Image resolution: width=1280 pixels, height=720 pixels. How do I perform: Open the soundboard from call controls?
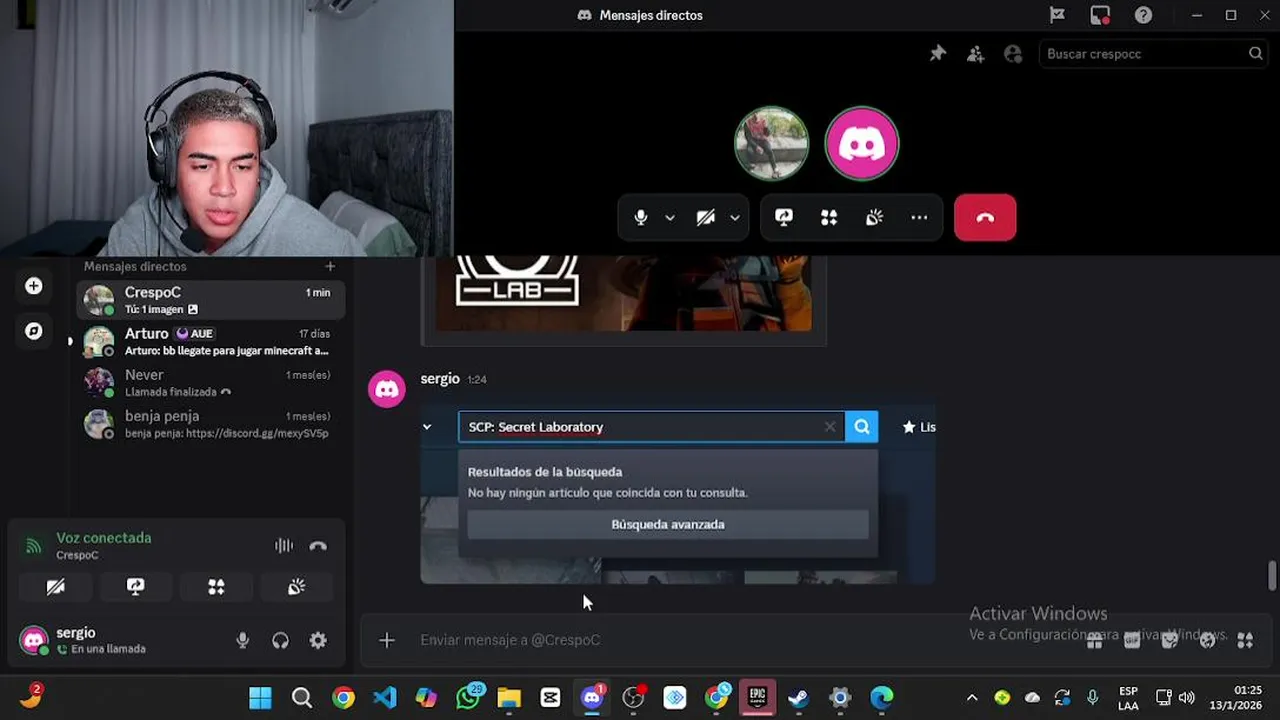click(874, 218)
